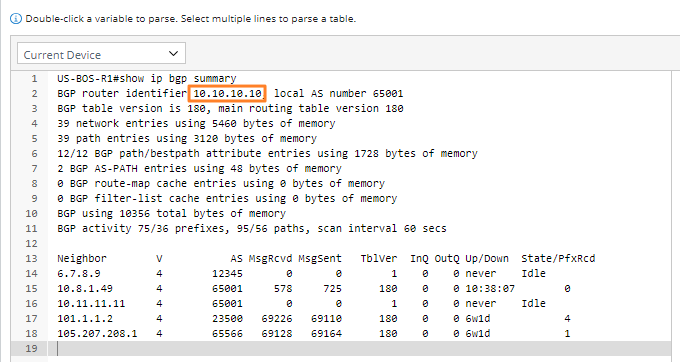The width and height of the screenshot is (680, 362).
Task: Click line number 13 in the gutter
Action: [x=32, y=258]
